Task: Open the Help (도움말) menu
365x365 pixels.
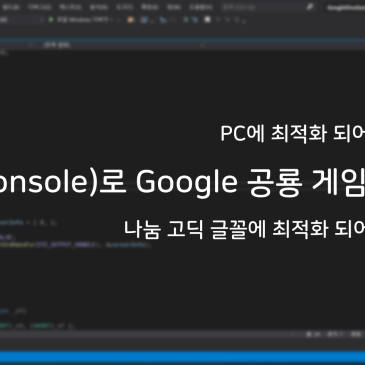Action: coord(201,7)
